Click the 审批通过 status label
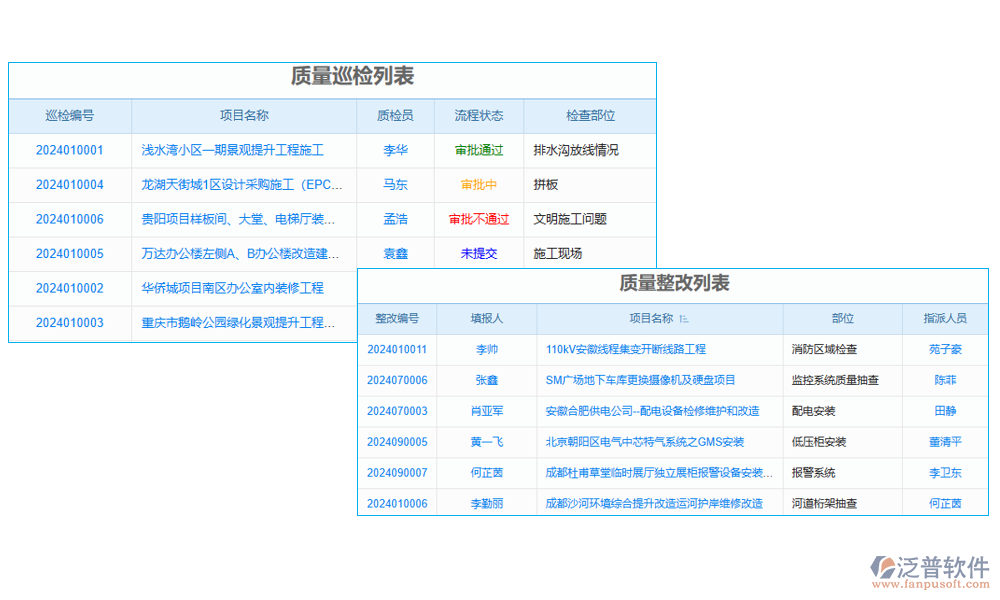Image resolution: width=1000 pixels, height=600 pixels. [x=478, y=150]
